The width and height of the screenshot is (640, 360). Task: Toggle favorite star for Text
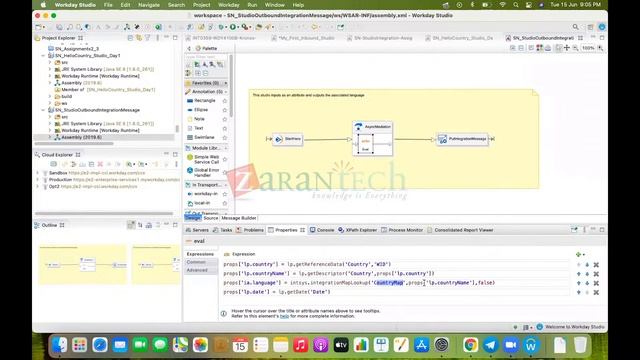(x=224, y=129)
